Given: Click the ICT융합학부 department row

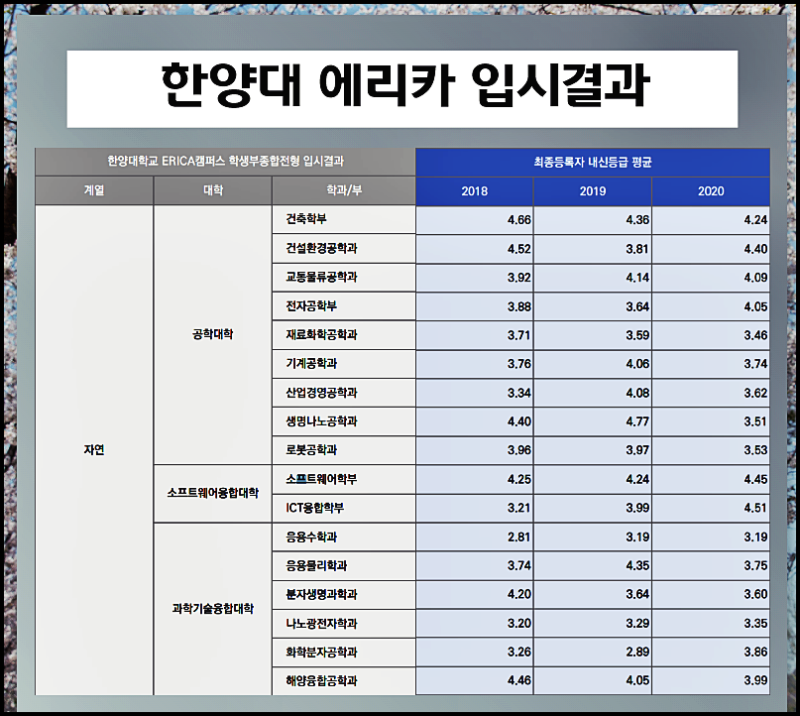Looking at the screenshot, I should 344,508.
